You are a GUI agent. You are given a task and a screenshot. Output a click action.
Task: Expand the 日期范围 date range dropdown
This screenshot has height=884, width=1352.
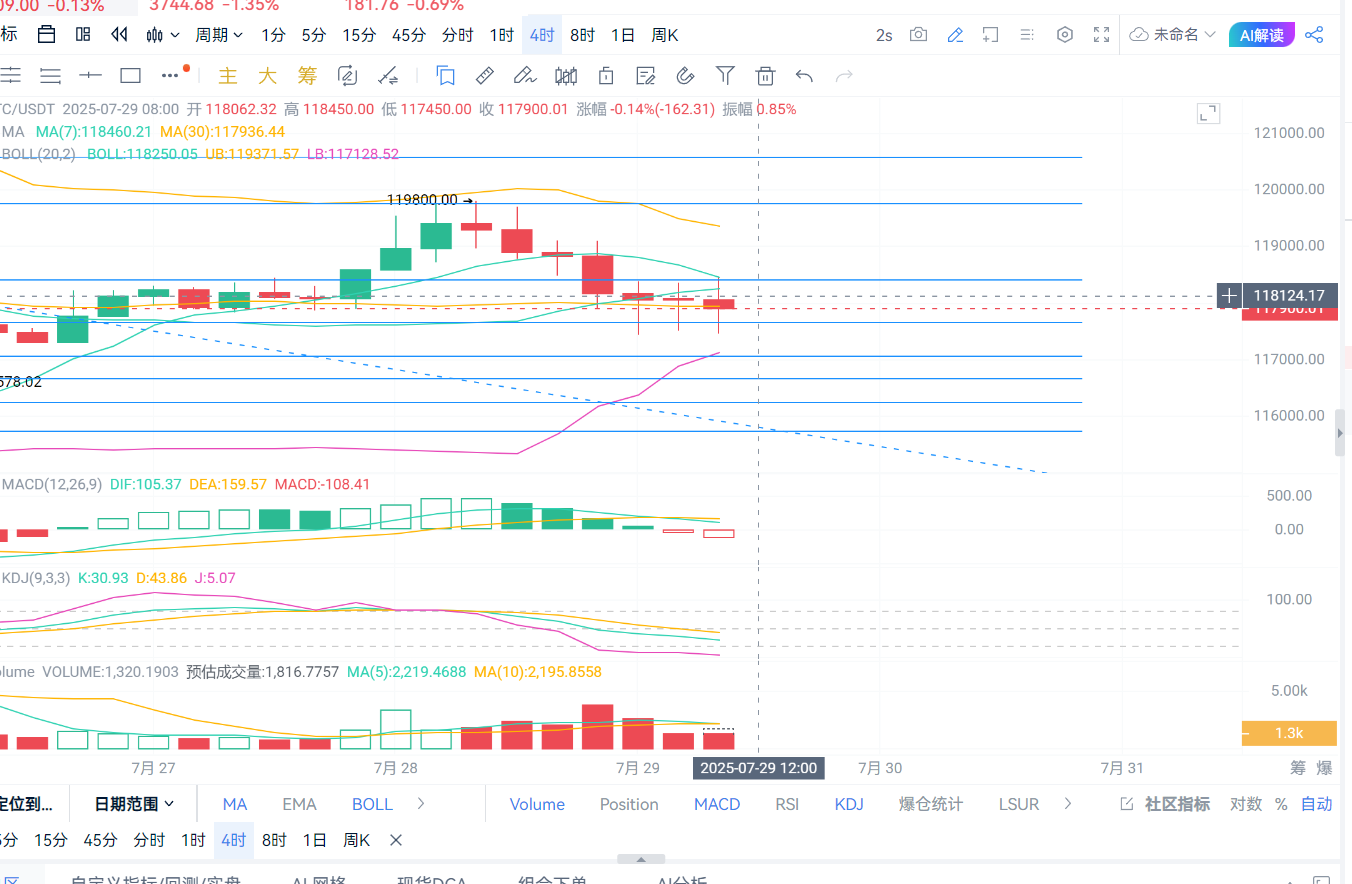click(134, 804)
